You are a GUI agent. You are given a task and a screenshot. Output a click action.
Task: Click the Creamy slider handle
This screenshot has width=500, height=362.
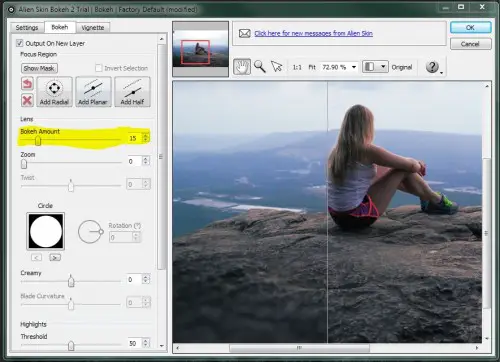click(x=71, y=281)
